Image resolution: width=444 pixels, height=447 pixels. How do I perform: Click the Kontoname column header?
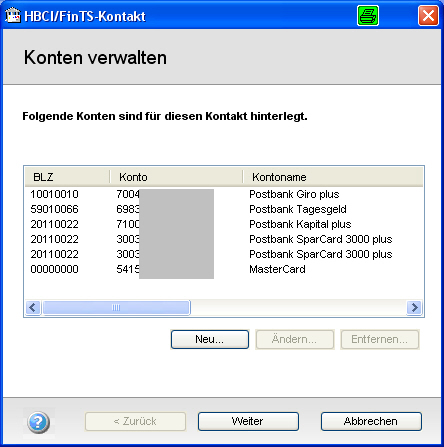click(x=333, y=177)
